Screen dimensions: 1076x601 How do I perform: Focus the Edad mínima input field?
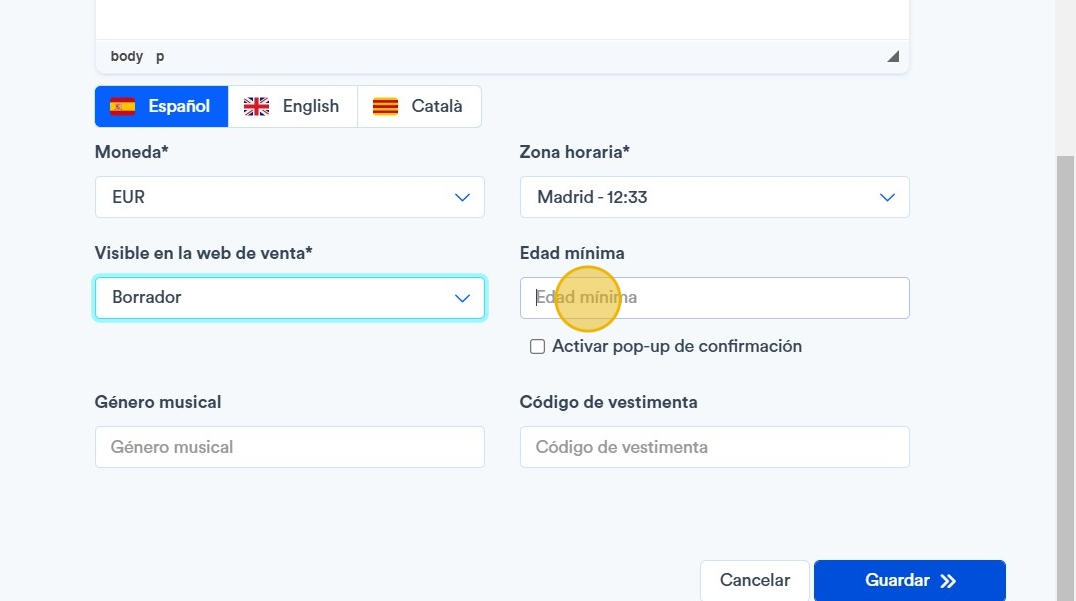(714, 298)
